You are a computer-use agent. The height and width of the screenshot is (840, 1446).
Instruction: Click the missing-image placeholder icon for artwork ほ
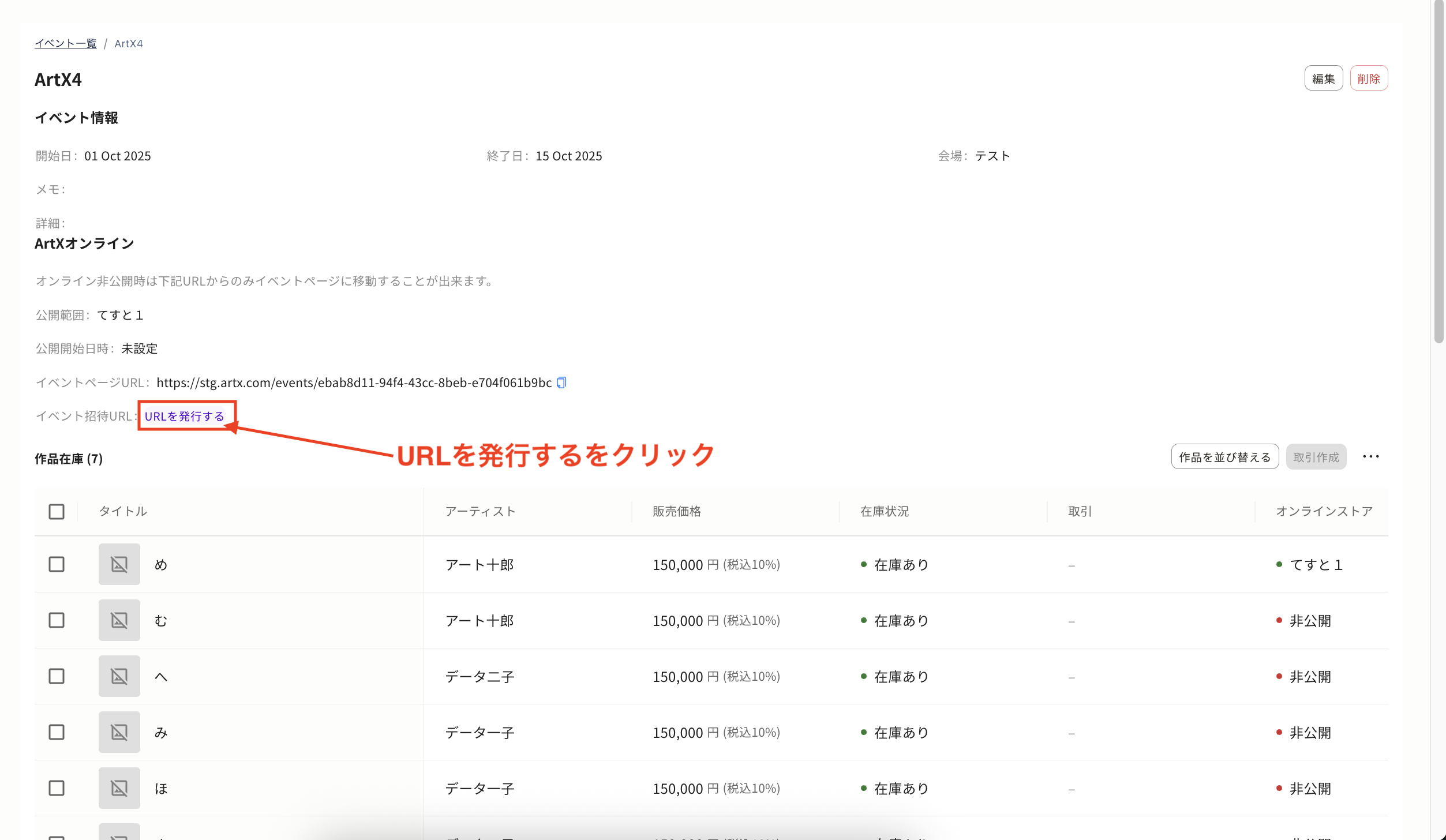(119, 787)
